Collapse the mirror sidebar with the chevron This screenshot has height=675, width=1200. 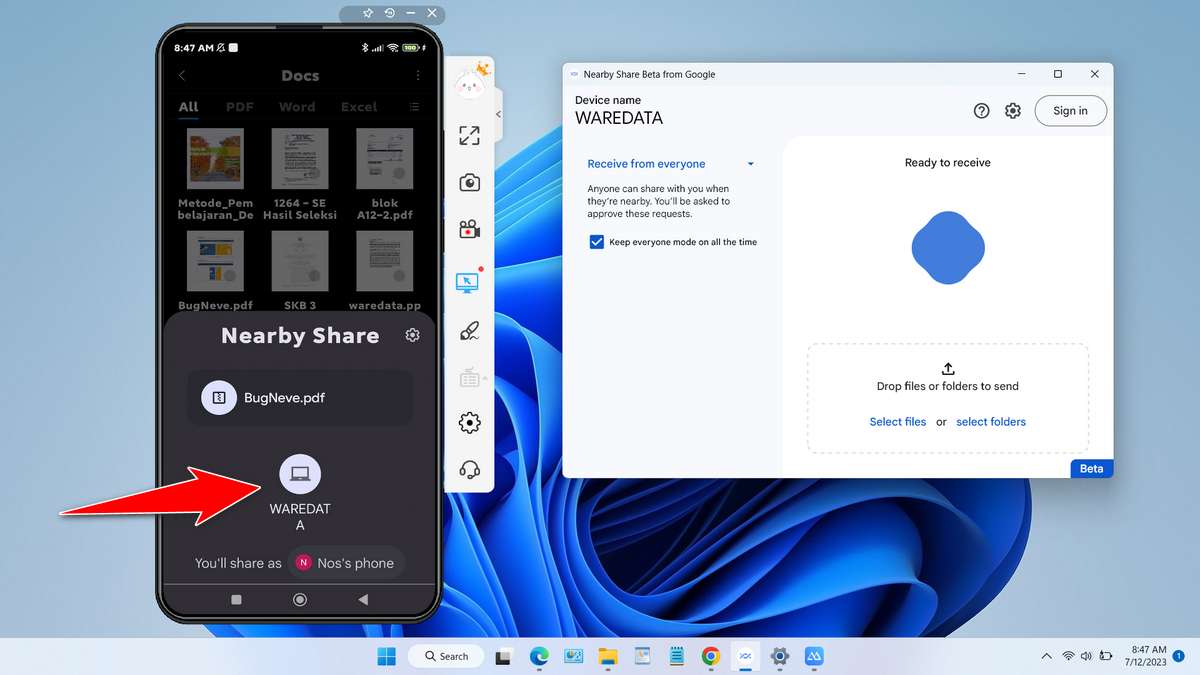pos(498,114)
